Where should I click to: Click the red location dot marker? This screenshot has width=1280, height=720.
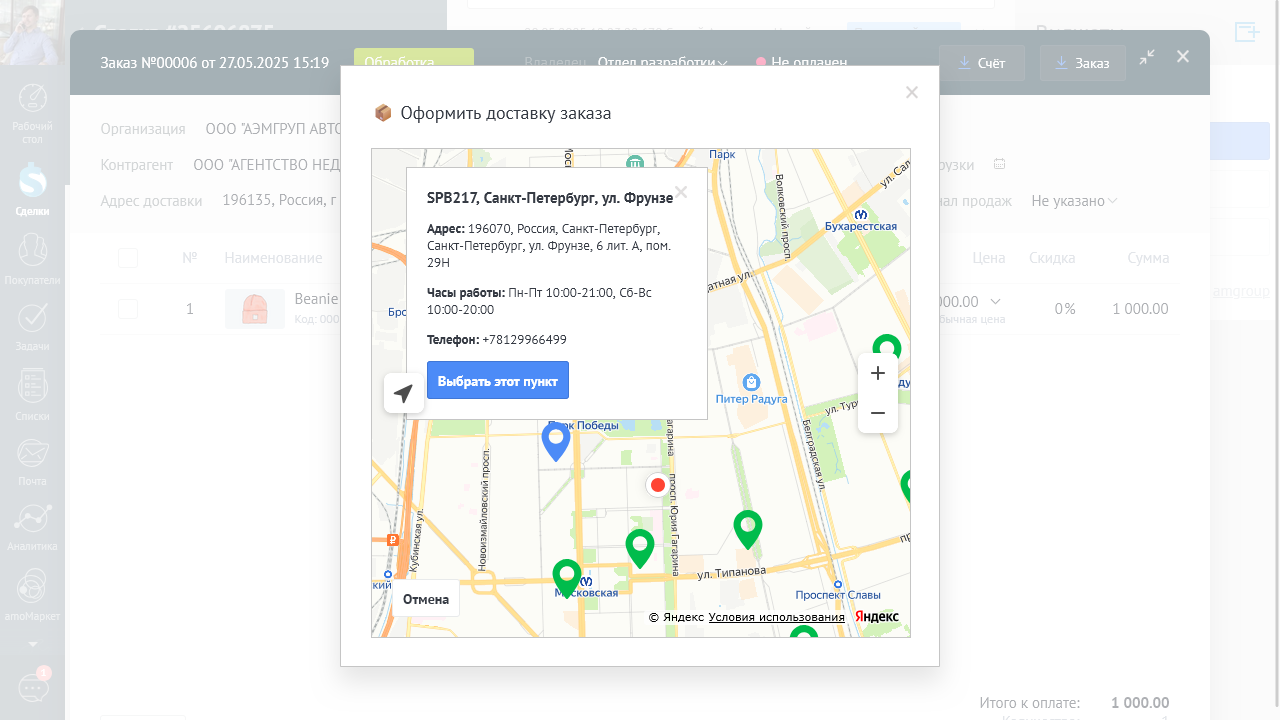[657, 485]
